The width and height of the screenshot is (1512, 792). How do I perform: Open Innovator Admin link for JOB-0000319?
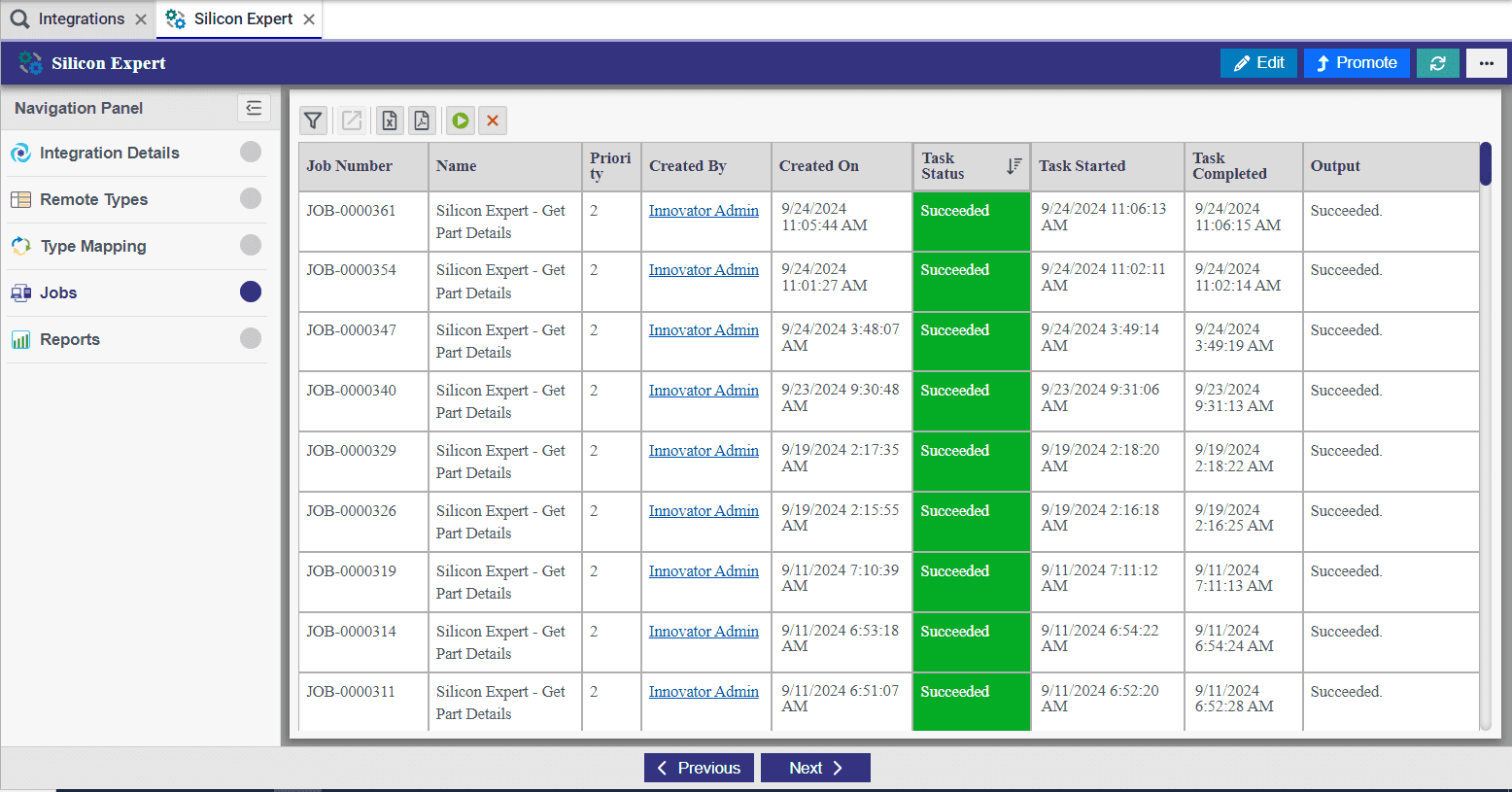tap(704, 571)
